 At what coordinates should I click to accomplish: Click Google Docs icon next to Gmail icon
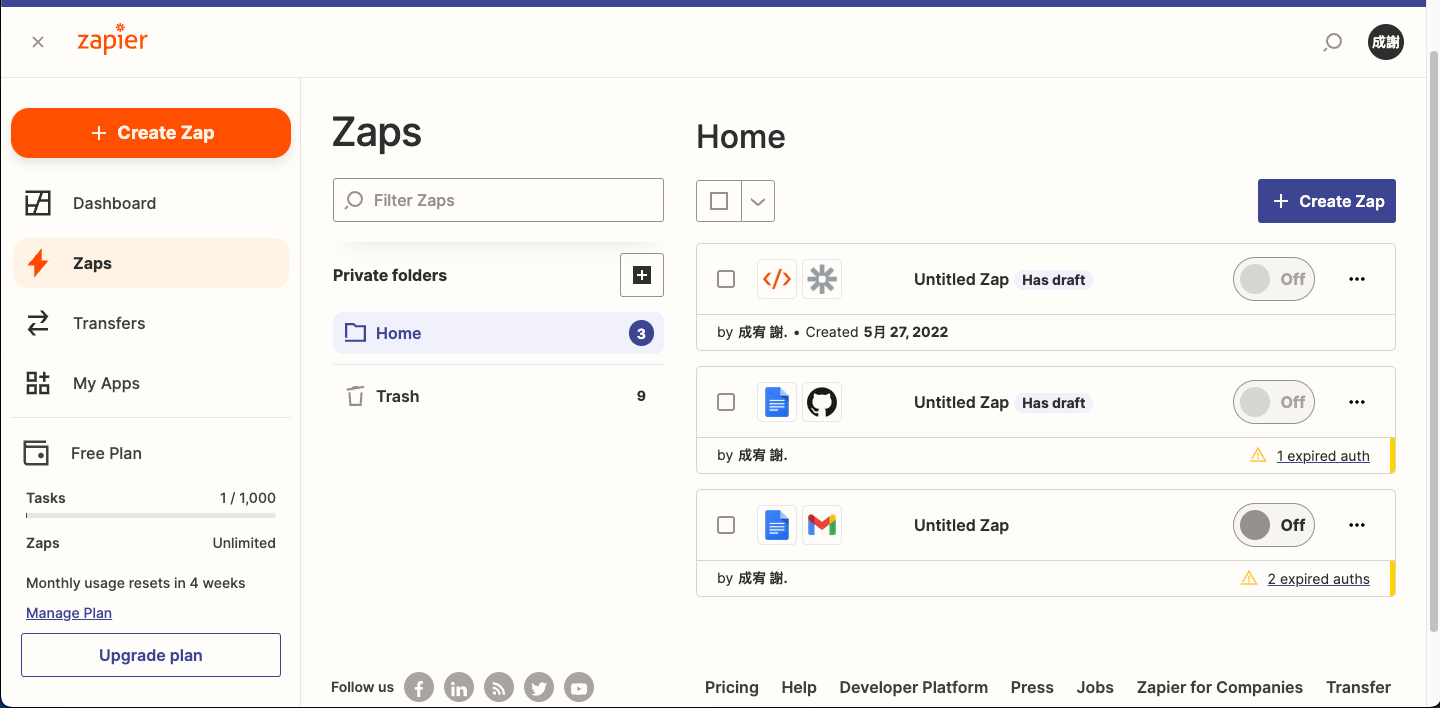click(777, 525)
